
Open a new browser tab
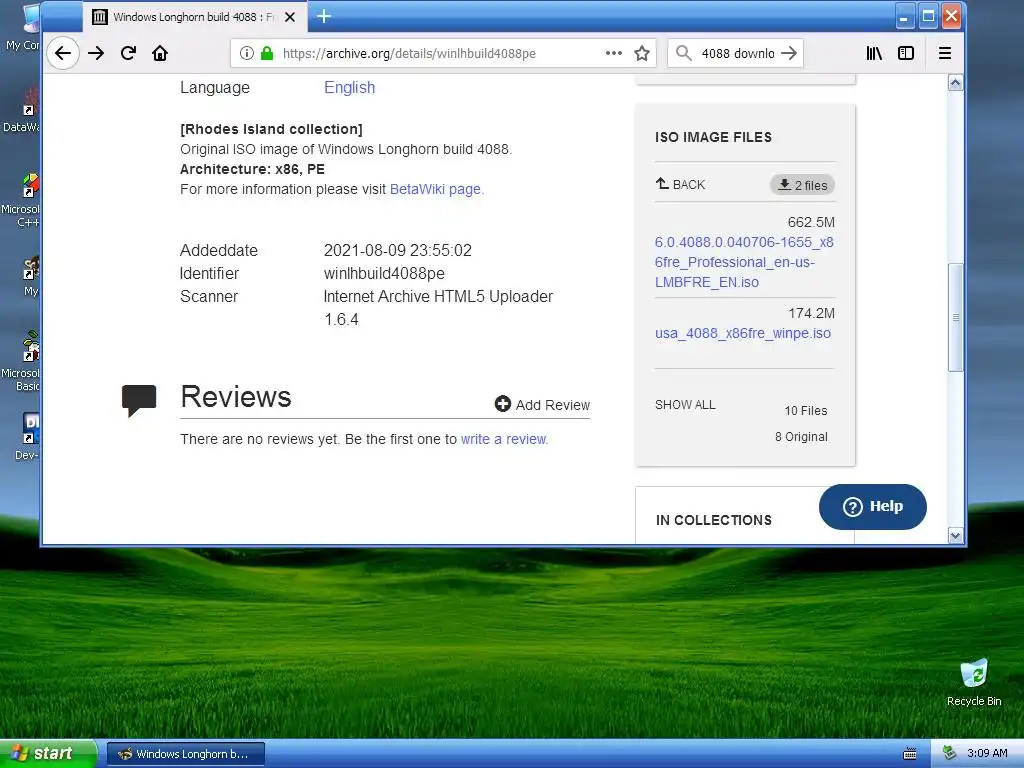coord(324,16)
